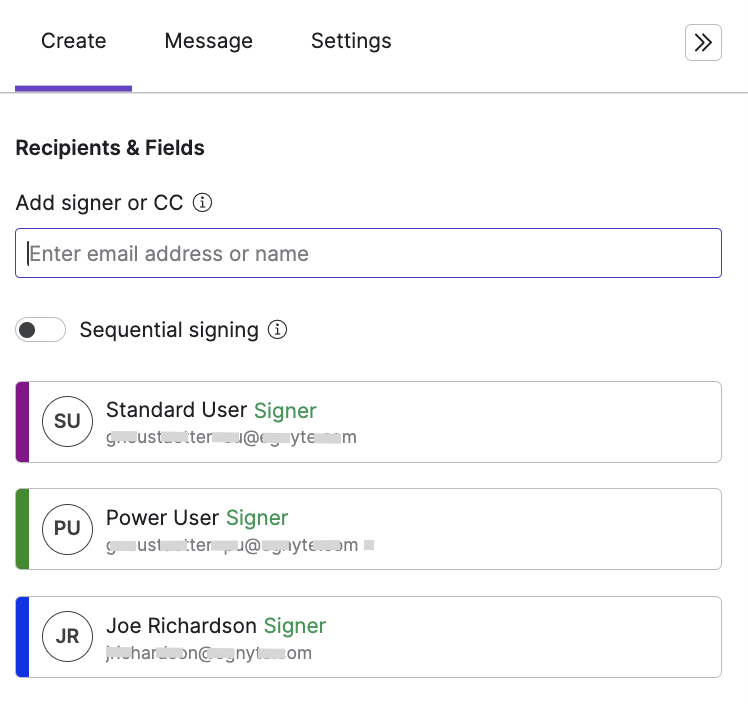Click the blue color bar on Joe Richardson
The image size is (748, 704).
pos(22,637)
